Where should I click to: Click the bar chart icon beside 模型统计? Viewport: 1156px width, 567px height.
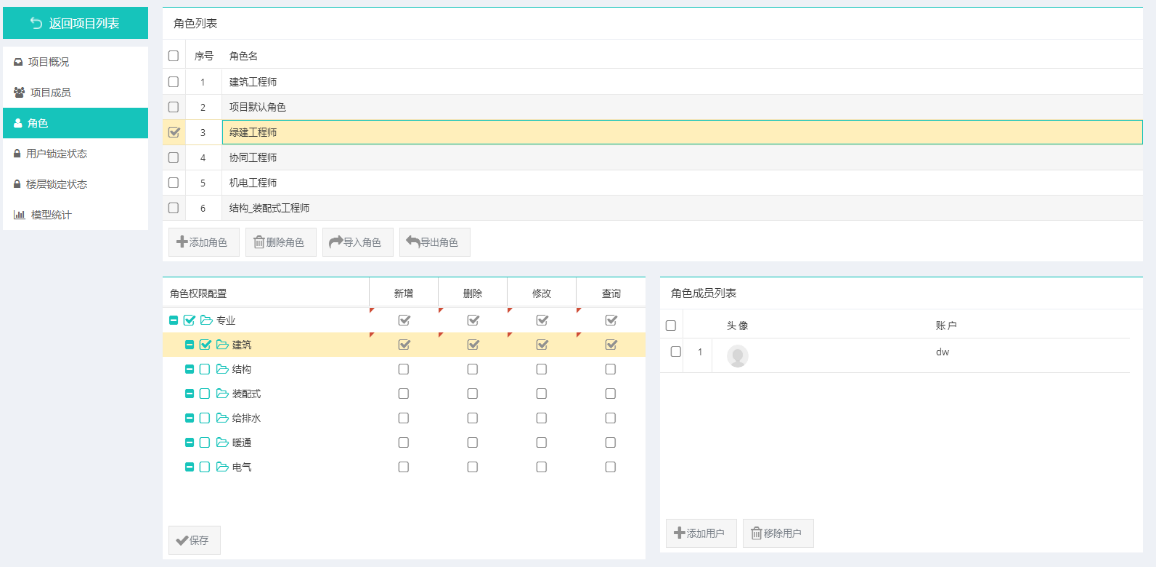19,215
